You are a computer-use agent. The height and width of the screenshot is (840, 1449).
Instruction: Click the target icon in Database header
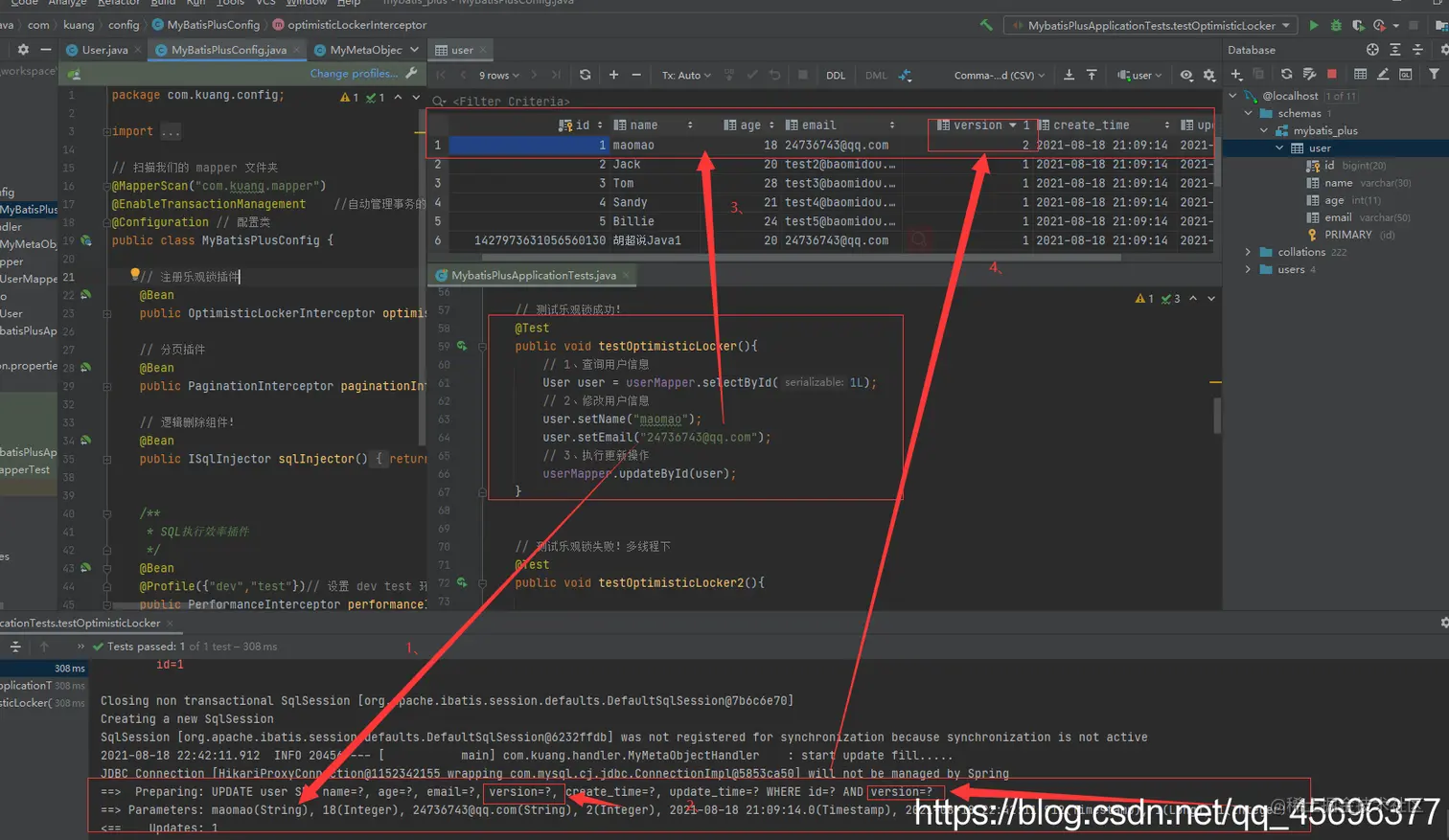[1372, 50]
